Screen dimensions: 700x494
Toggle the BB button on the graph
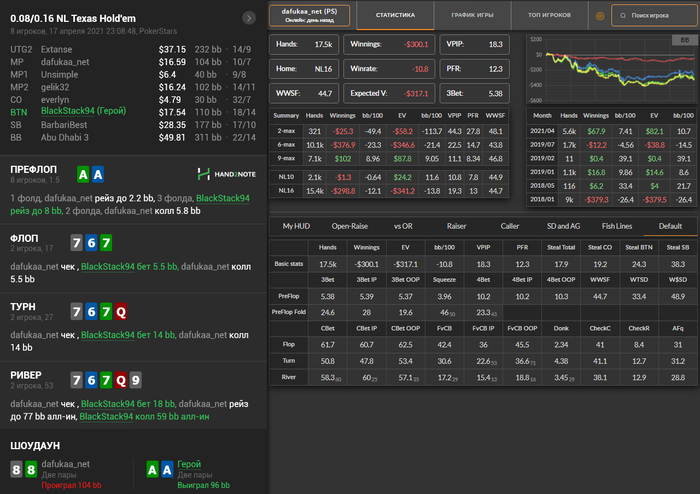click(x=684, y=40)
